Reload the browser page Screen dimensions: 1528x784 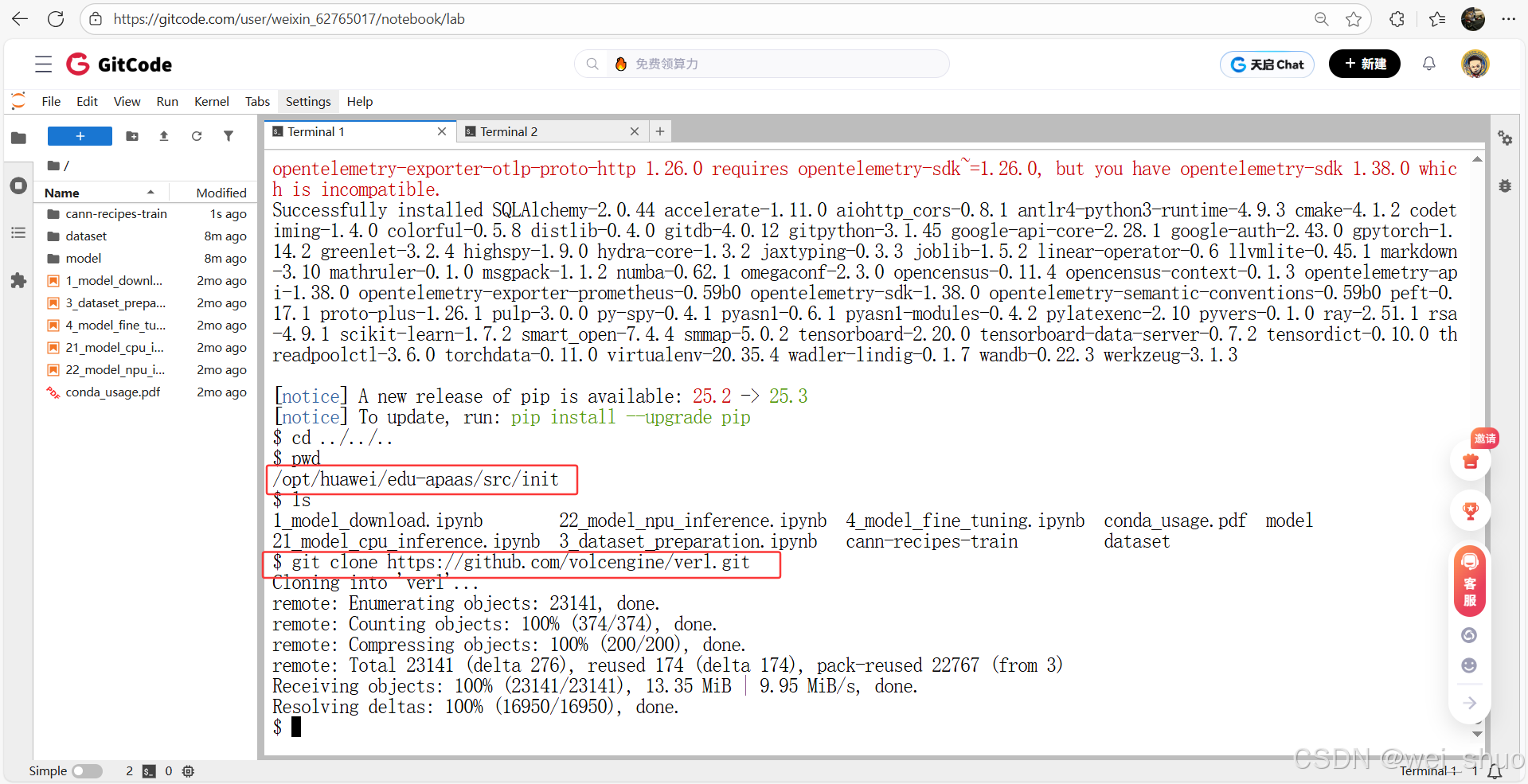click(55, 19)
